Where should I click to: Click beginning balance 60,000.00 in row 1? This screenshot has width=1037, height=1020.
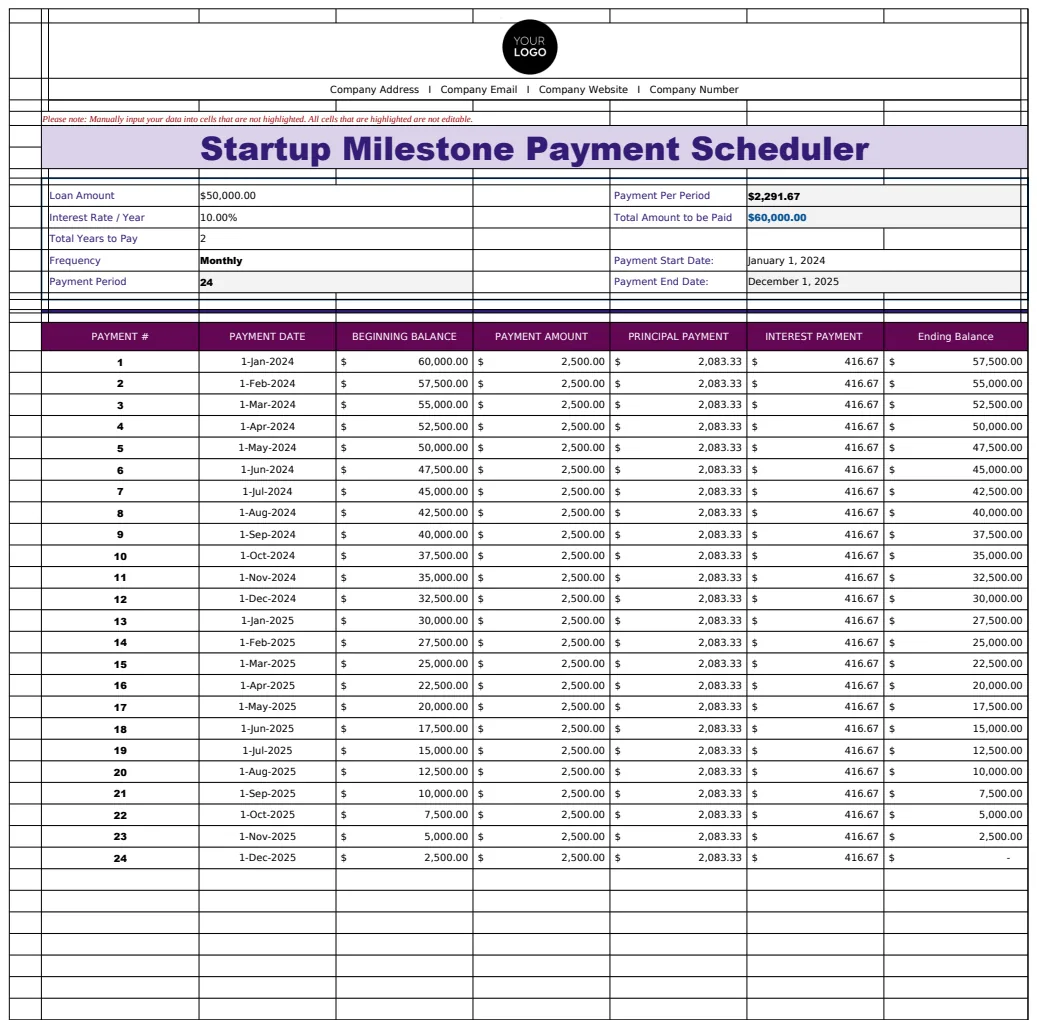pos(404,362)
